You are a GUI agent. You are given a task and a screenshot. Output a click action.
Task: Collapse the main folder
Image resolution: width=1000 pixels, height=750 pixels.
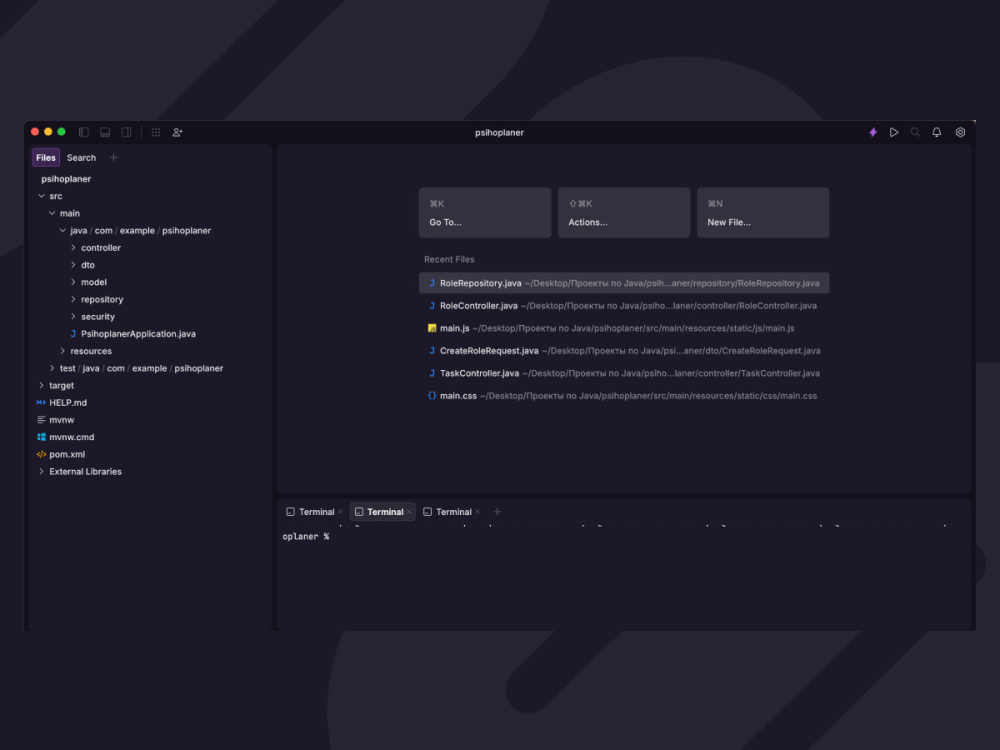[52, 213]
